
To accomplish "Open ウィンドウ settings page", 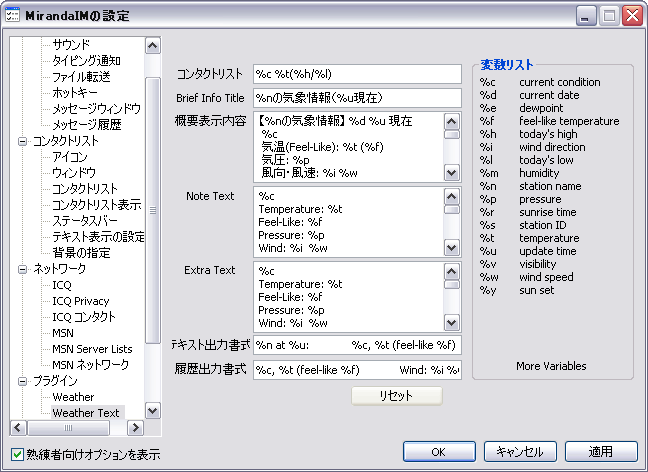I will coord(74,173).
